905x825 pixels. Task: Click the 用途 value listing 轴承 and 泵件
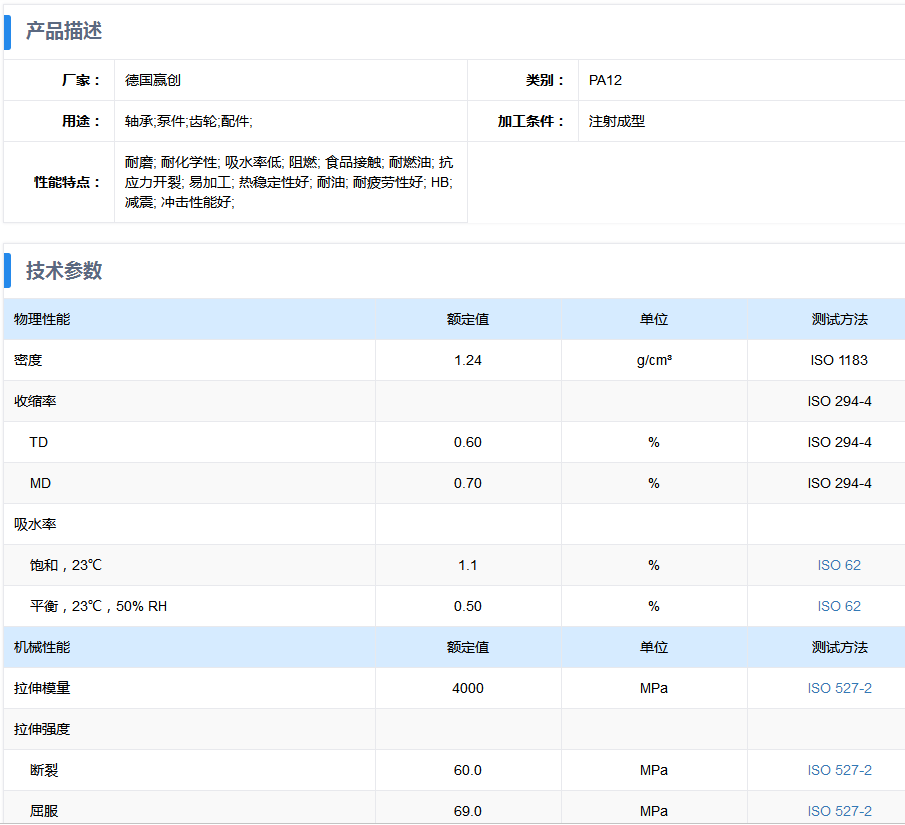[x=189, y=121]
